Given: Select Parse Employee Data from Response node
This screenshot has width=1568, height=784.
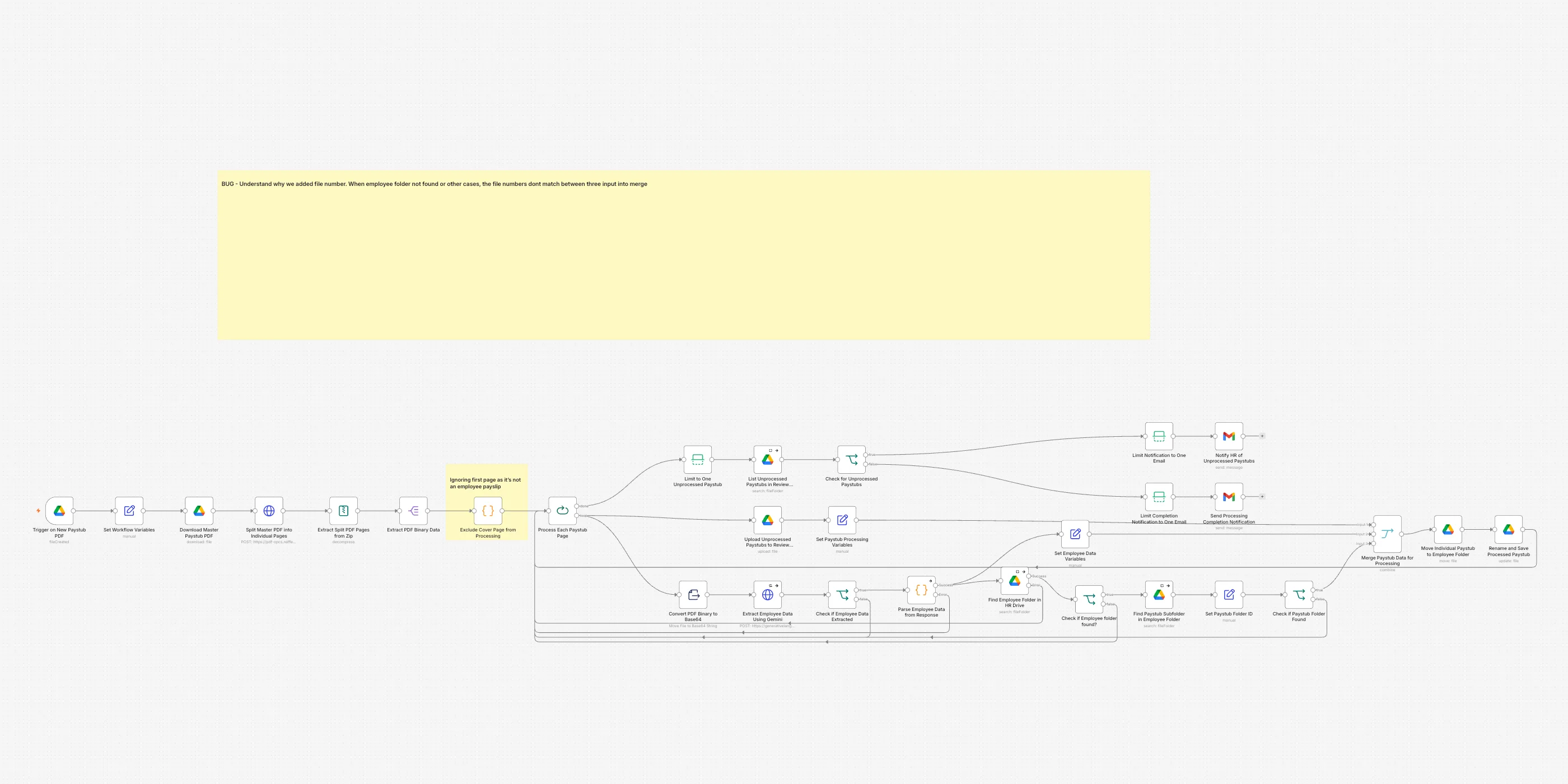Looking at the screenshot, I should [x=922, y=590].
